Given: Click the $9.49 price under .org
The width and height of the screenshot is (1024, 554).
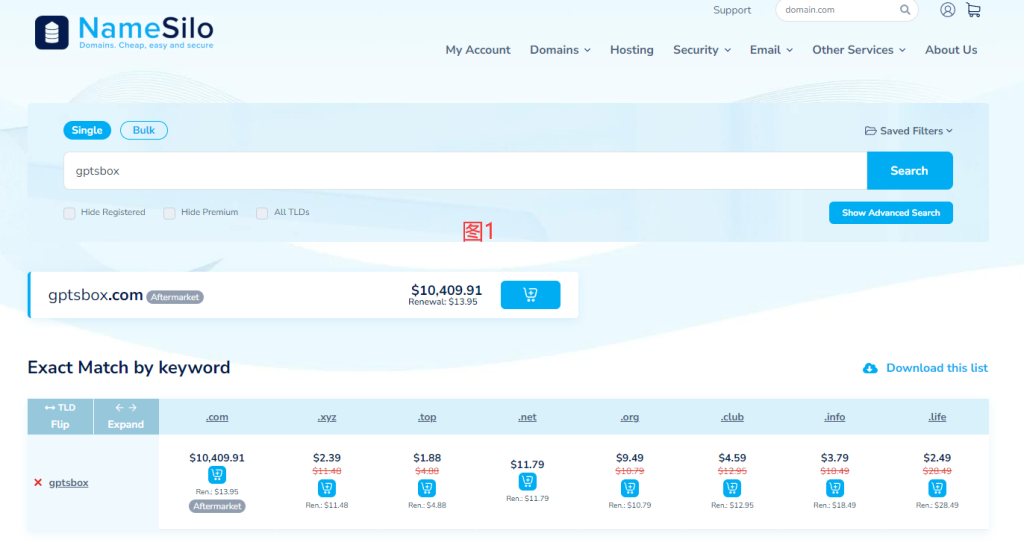Looking at the screenshot, I should [x=630, y=458].
